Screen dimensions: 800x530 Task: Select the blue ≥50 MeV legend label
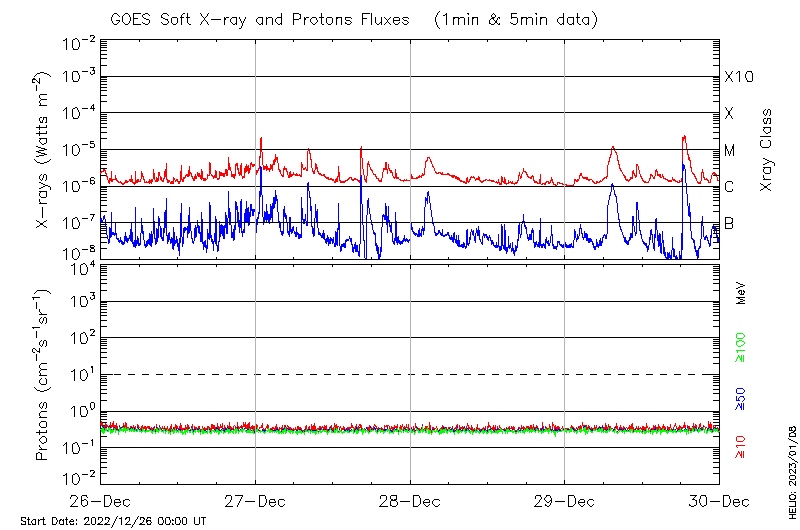point(741,398)
